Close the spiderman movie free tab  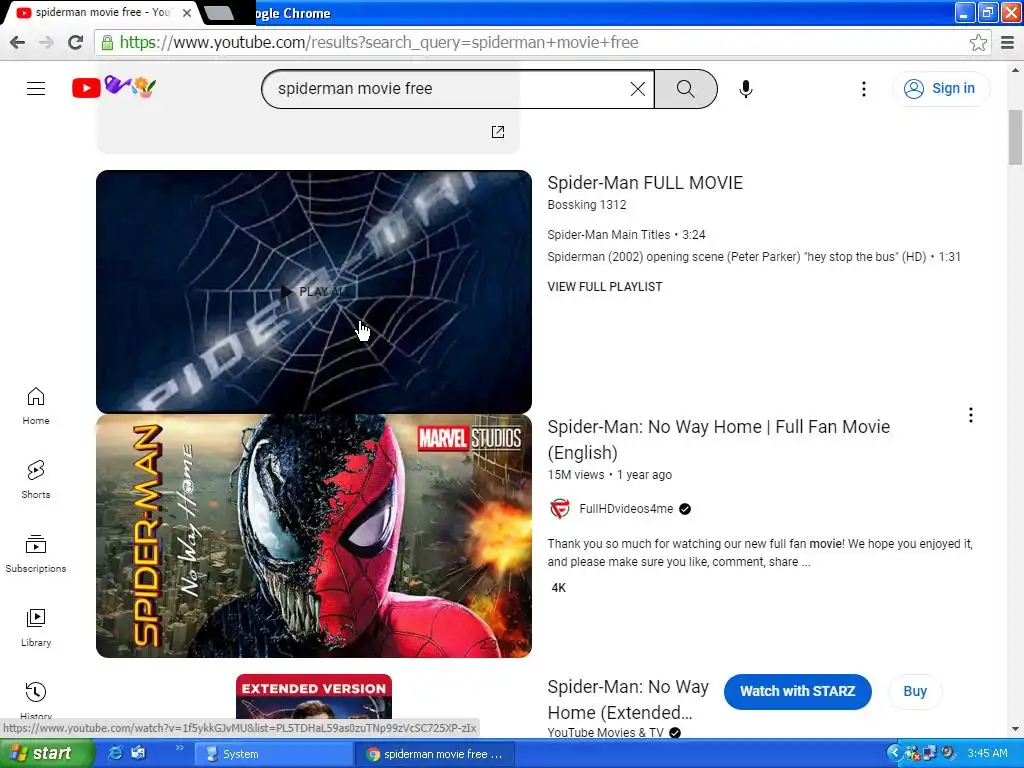pyautogui.click(x=187, y=12)
